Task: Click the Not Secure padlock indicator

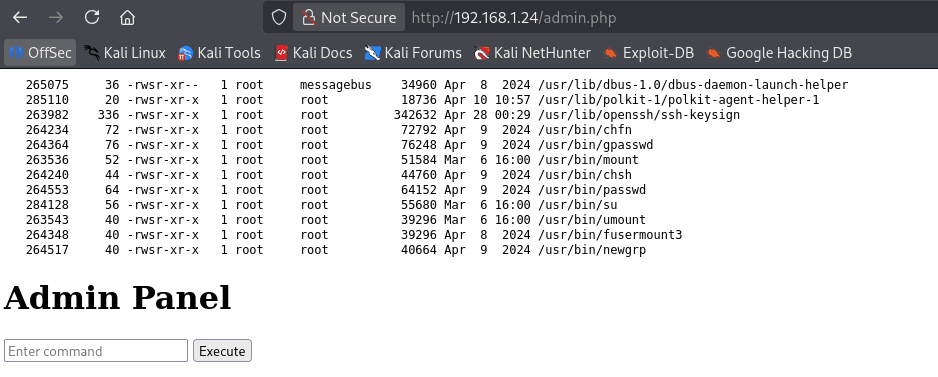Action: pos(349,17)
